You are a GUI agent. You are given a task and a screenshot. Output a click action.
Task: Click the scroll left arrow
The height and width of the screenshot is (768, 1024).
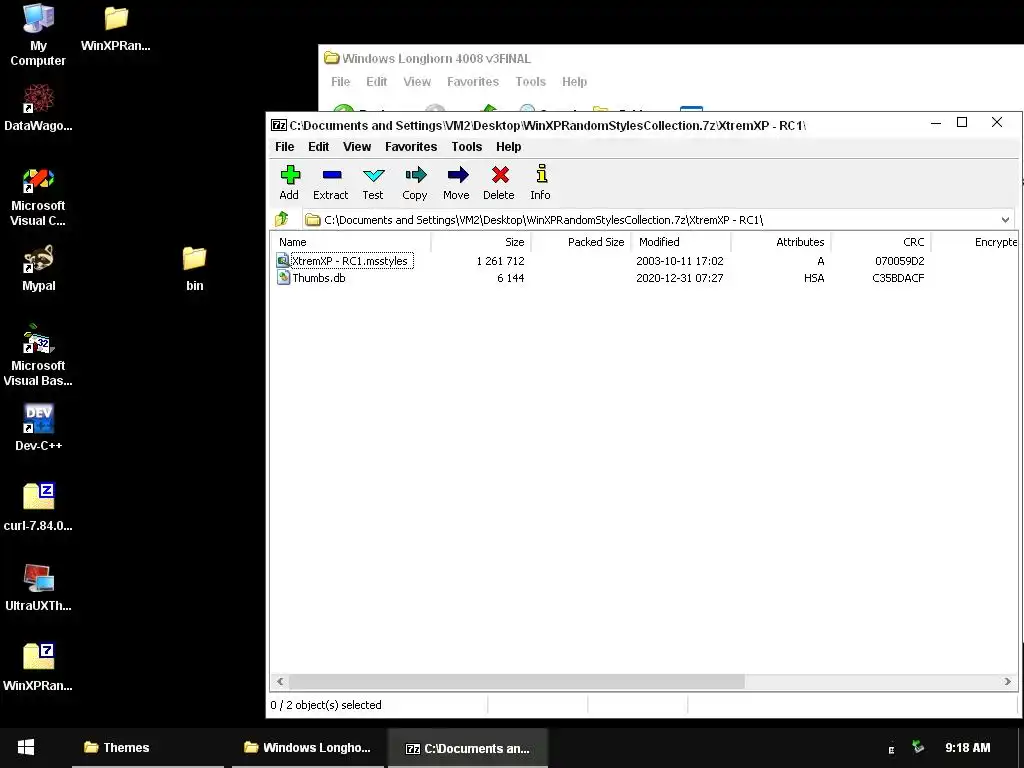point(280,682)
